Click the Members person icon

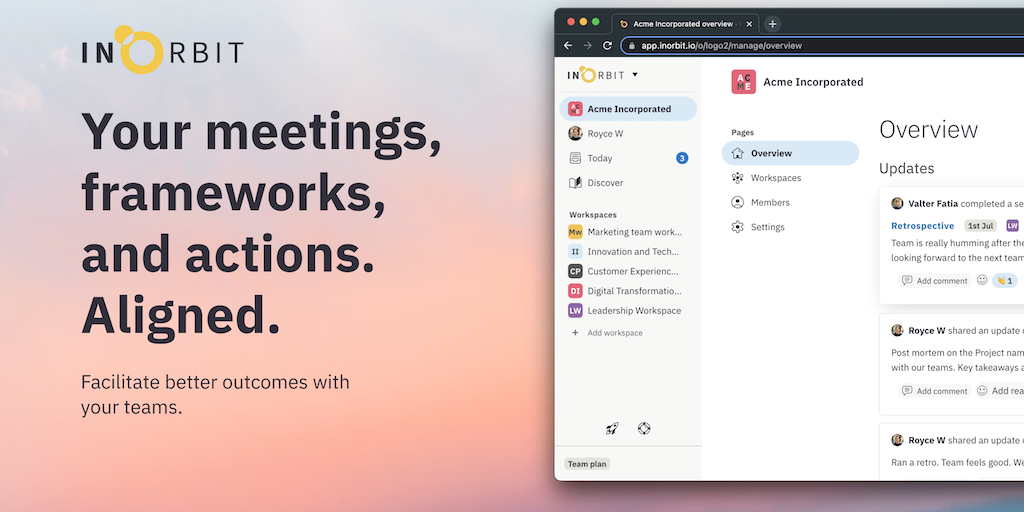pos(737,202)
